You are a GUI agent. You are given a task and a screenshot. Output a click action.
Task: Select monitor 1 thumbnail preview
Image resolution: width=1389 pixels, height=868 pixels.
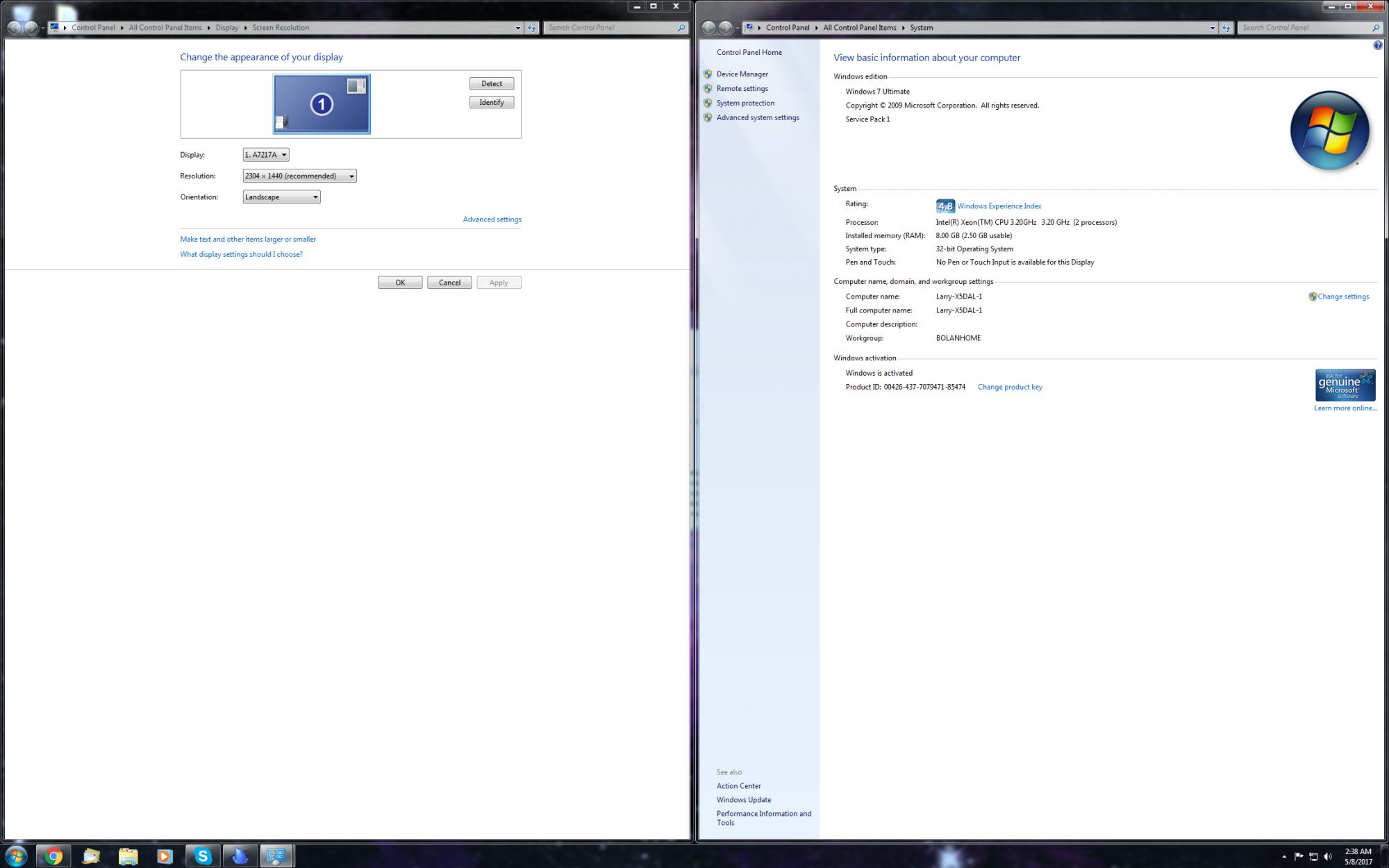click(322, 104)
